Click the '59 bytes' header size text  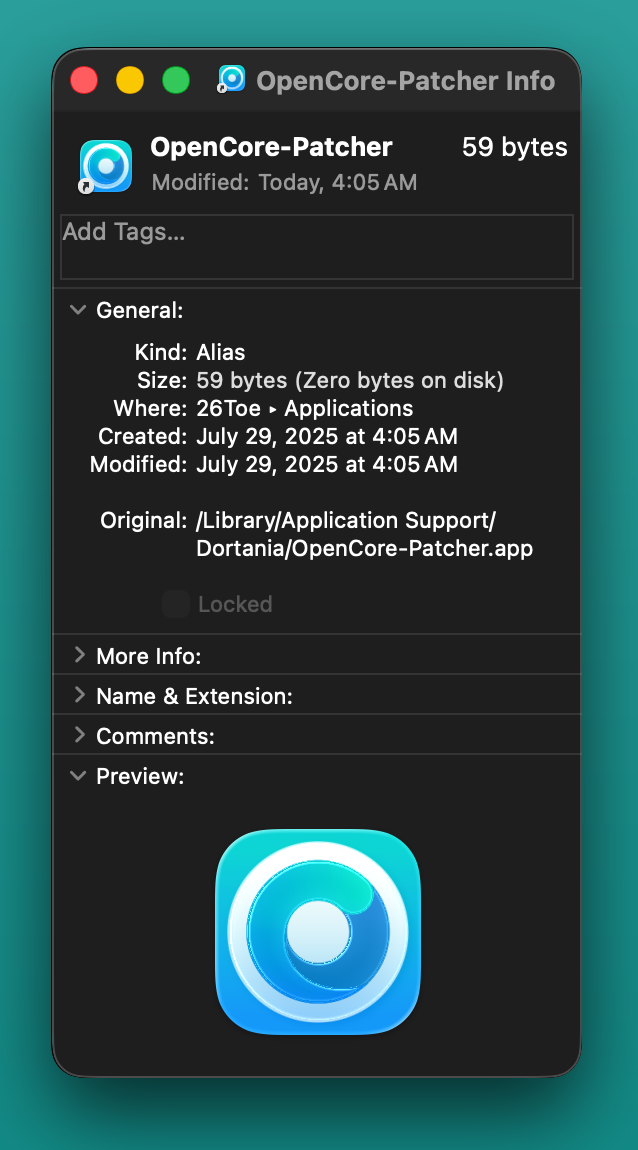pos(515,147)
